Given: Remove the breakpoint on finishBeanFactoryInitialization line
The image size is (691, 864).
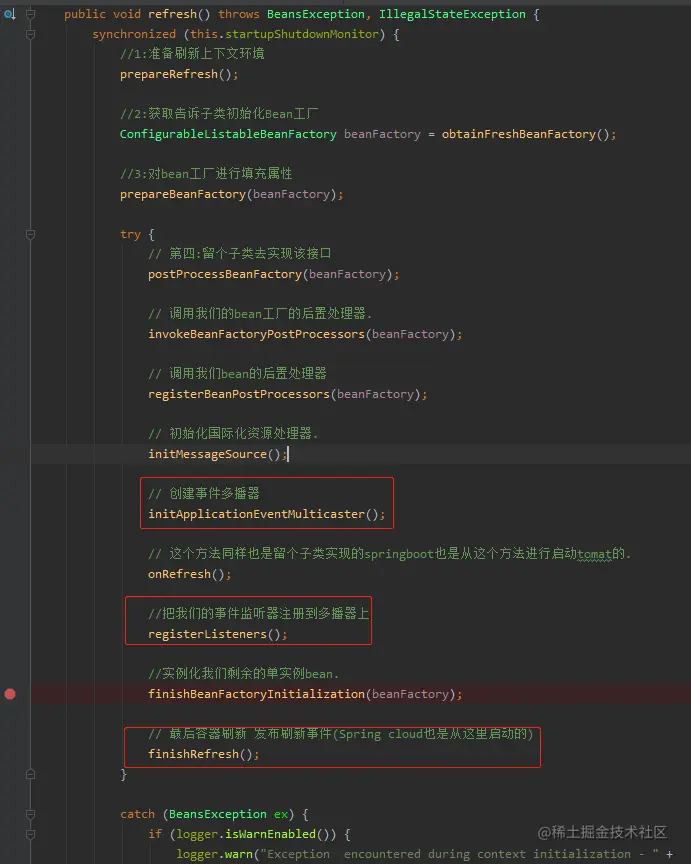Looking at the screenshot, I should coord(10,694).
